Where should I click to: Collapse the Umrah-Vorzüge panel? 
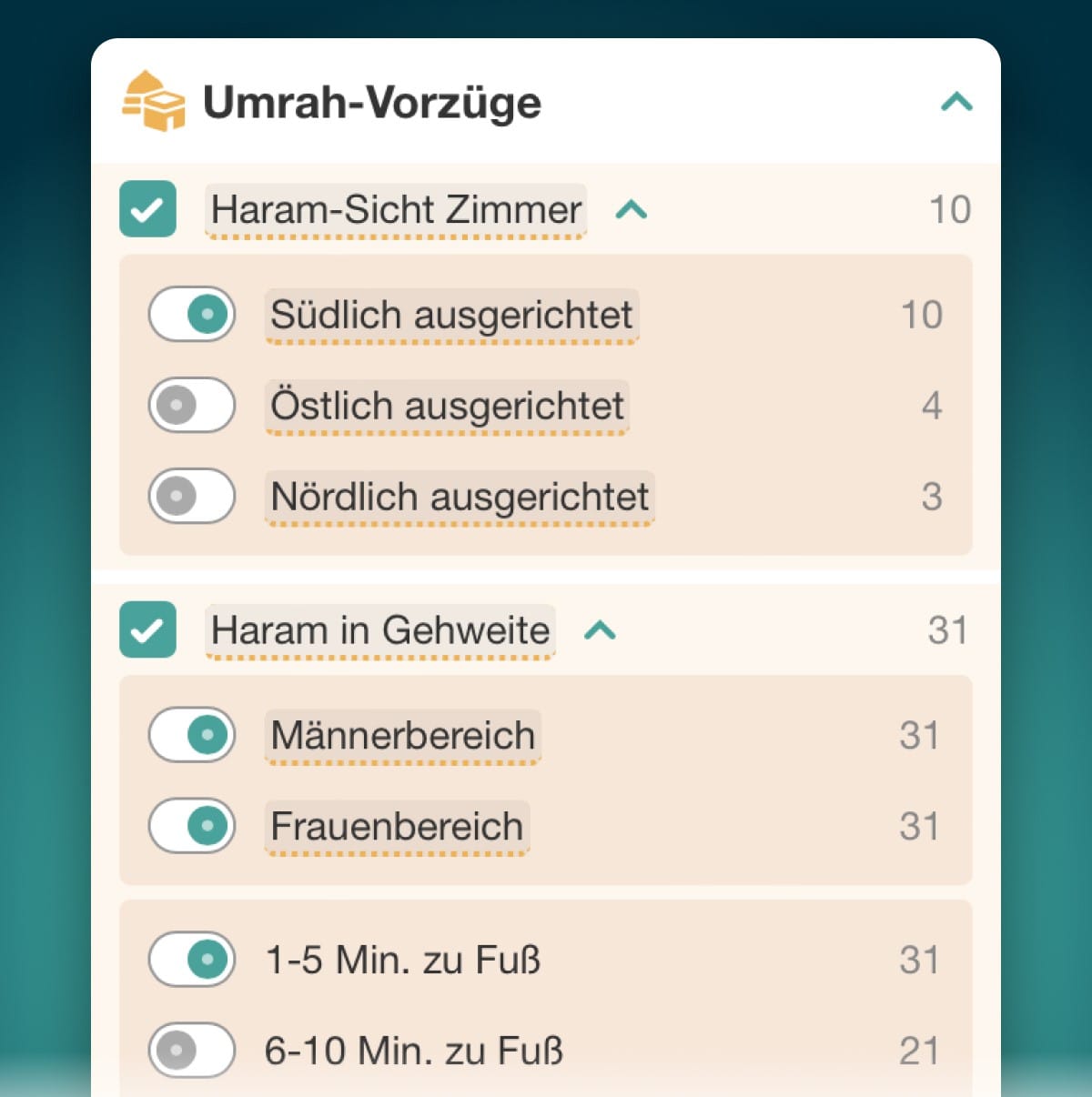click(956, 101)
